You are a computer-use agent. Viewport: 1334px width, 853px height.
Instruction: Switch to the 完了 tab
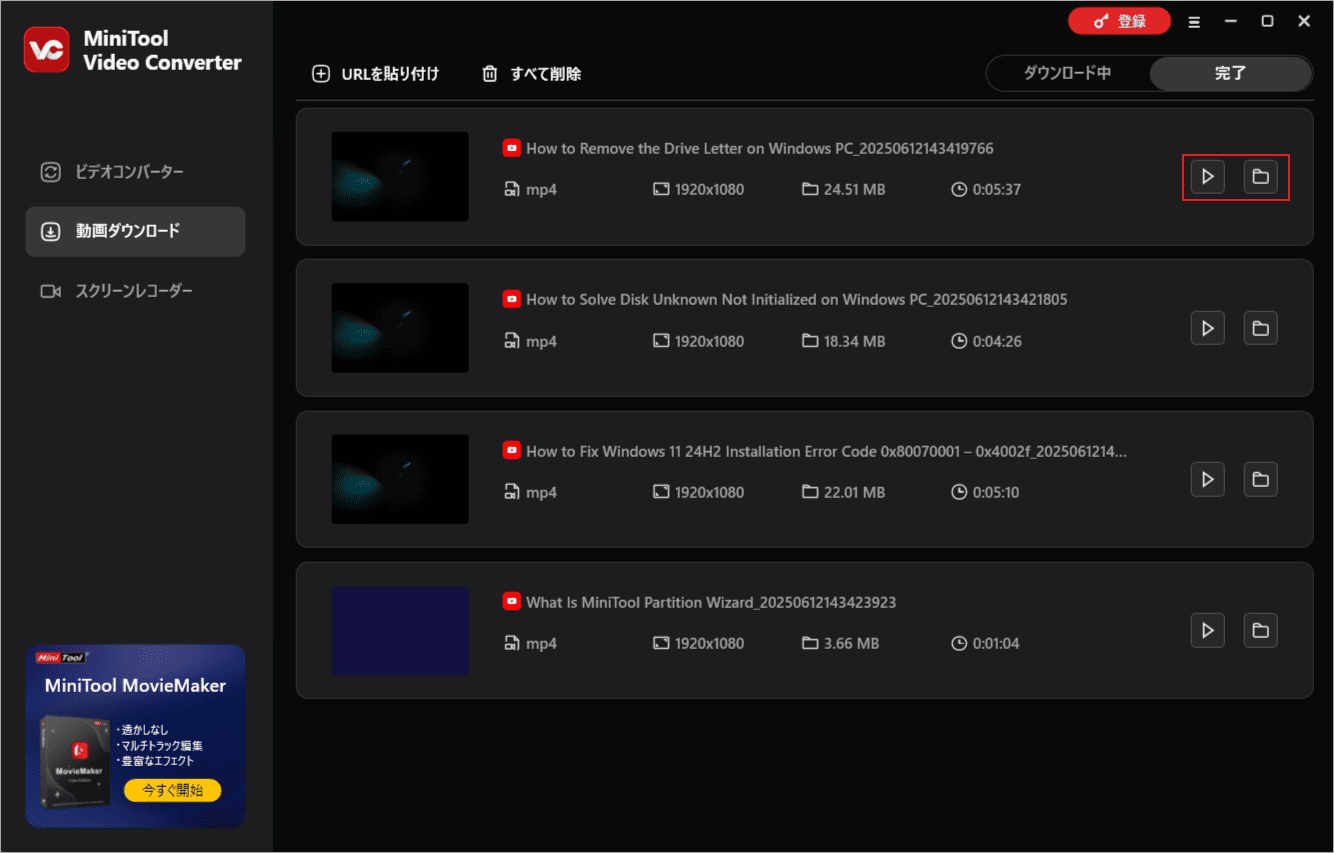1230,73
